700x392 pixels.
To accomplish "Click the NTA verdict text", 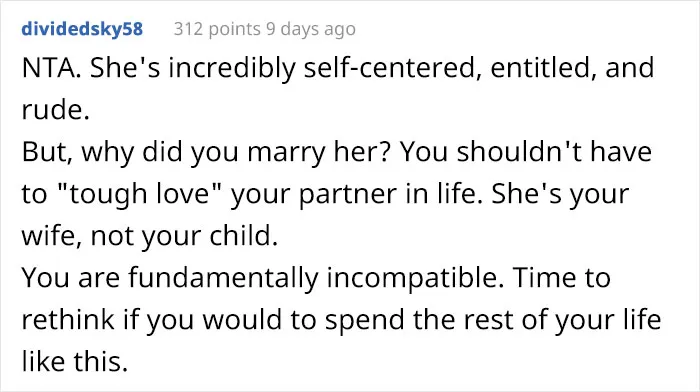I will (x=51, y=68).
